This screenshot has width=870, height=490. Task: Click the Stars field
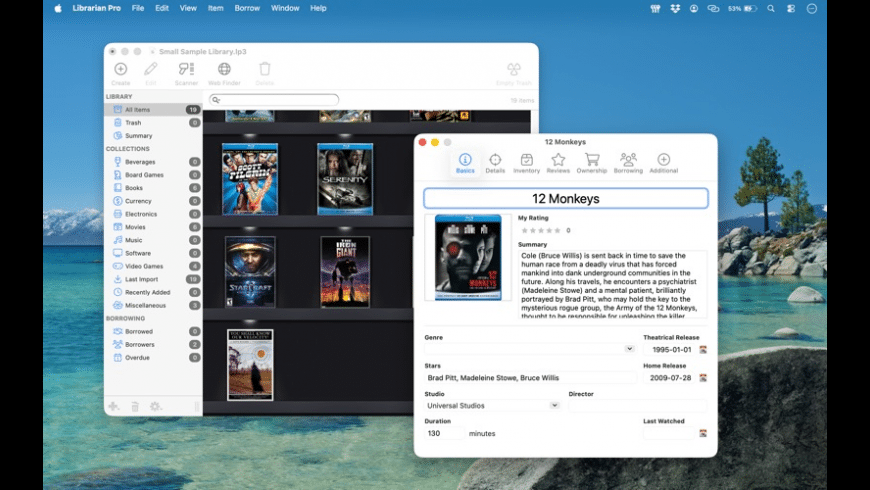[x=530, y=378]
